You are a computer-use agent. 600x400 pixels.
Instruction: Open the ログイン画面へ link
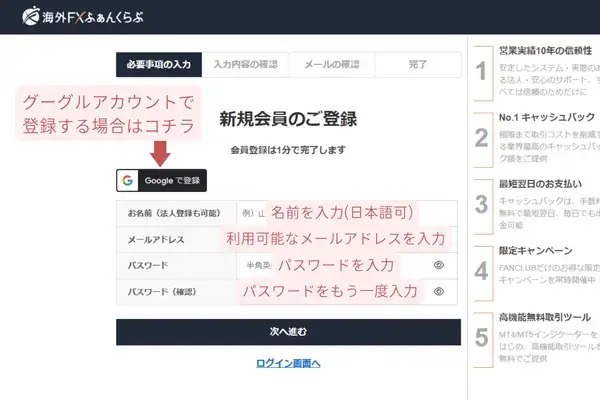pos(288,363)
